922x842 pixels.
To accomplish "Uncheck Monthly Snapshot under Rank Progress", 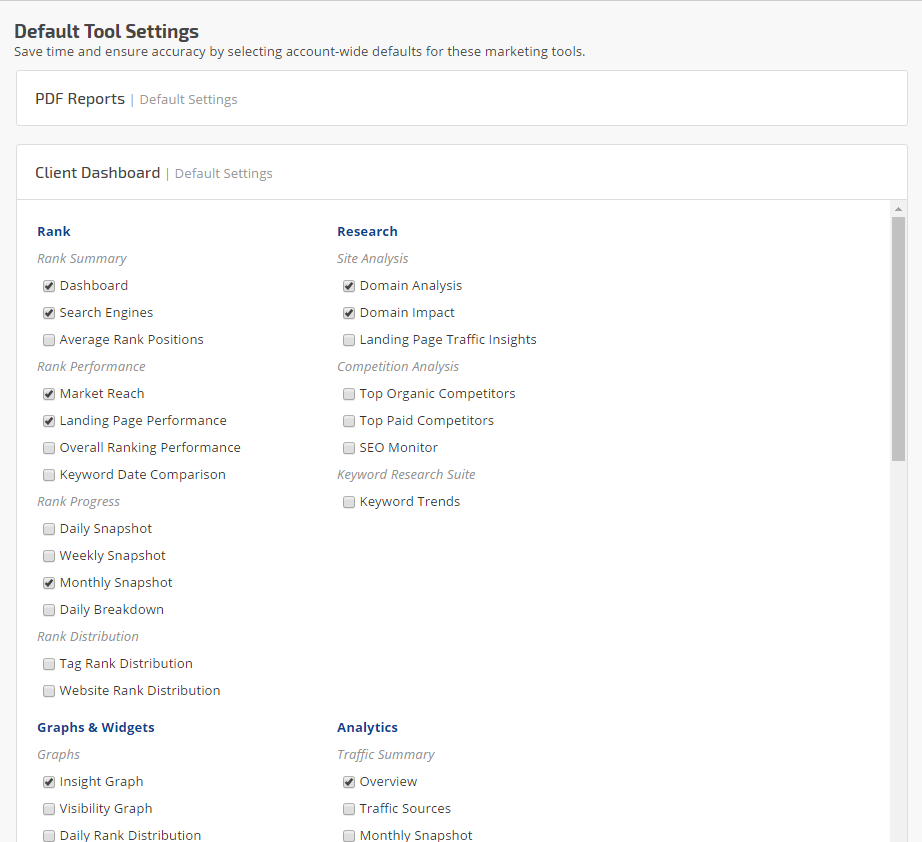I will coord(49,583).
